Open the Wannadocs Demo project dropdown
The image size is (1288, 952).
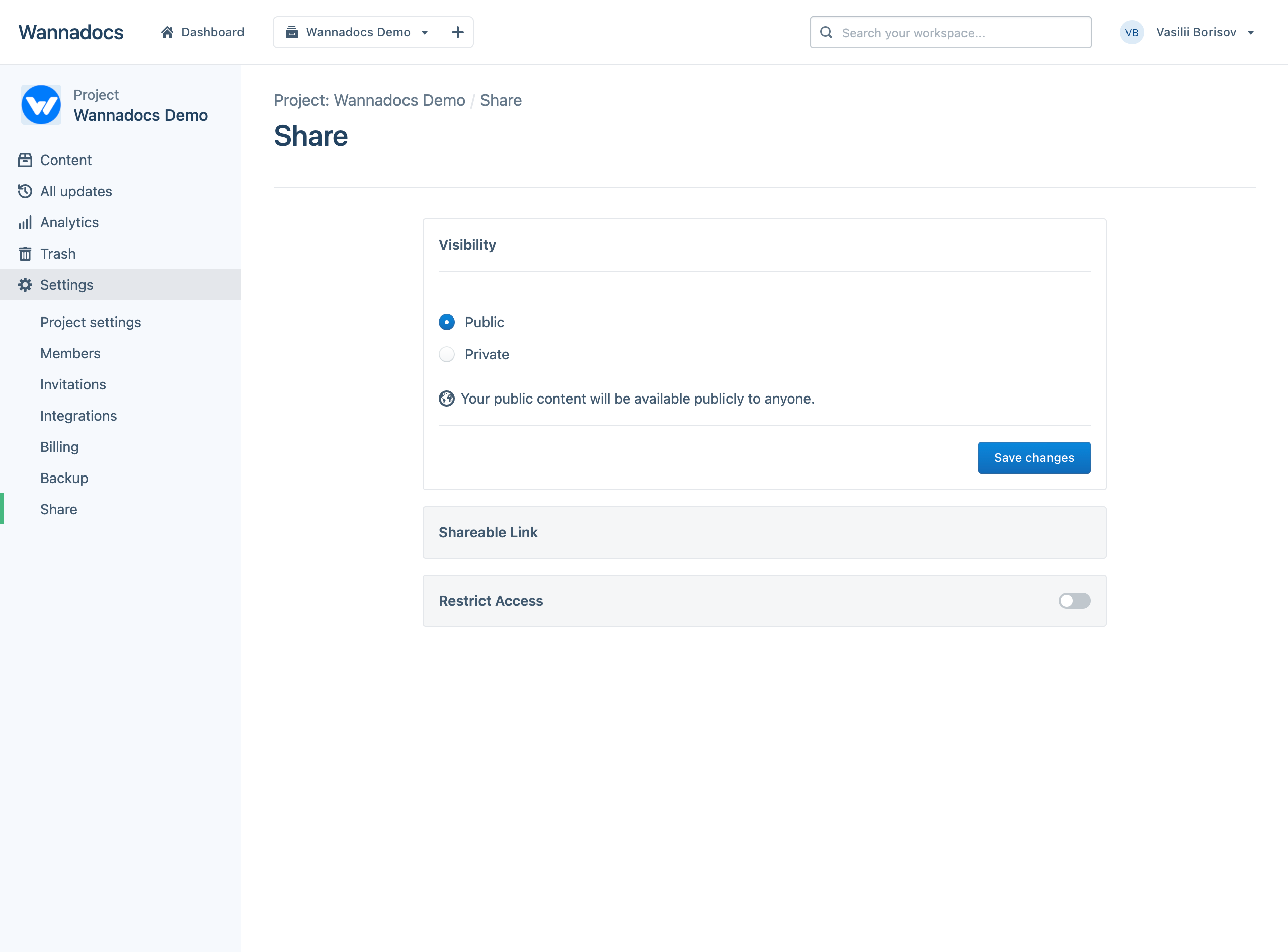(x=357, y=32)
